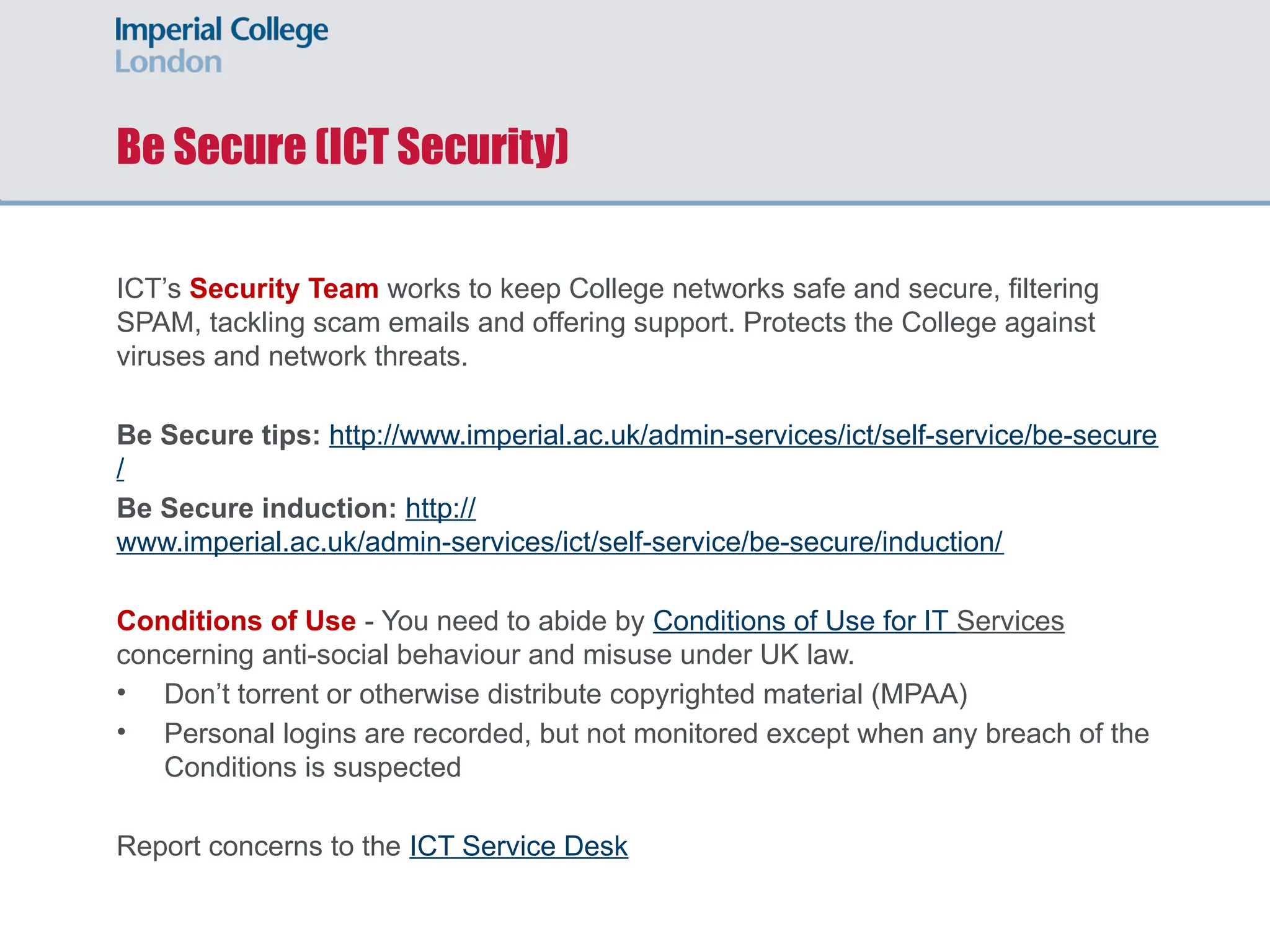Open the ICT Service Desk link
This screenshot has height=952, width=1270.
point(518,847)
